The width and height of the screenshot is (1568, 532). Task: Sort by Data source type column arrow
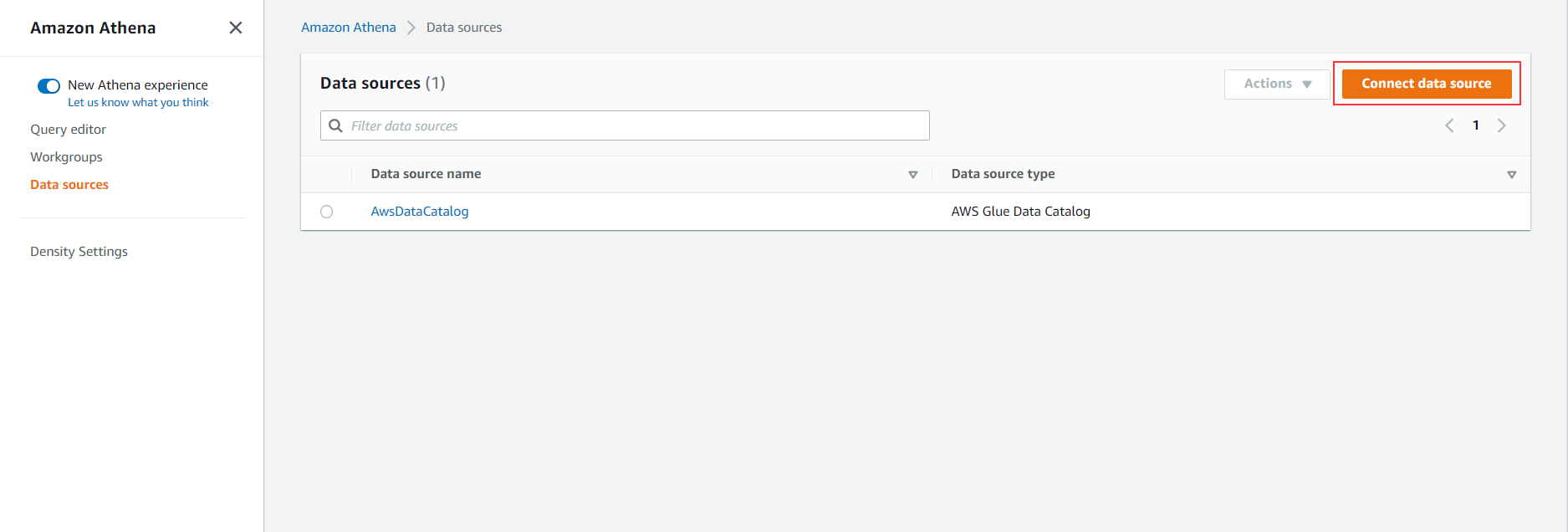click(1512, 175)
